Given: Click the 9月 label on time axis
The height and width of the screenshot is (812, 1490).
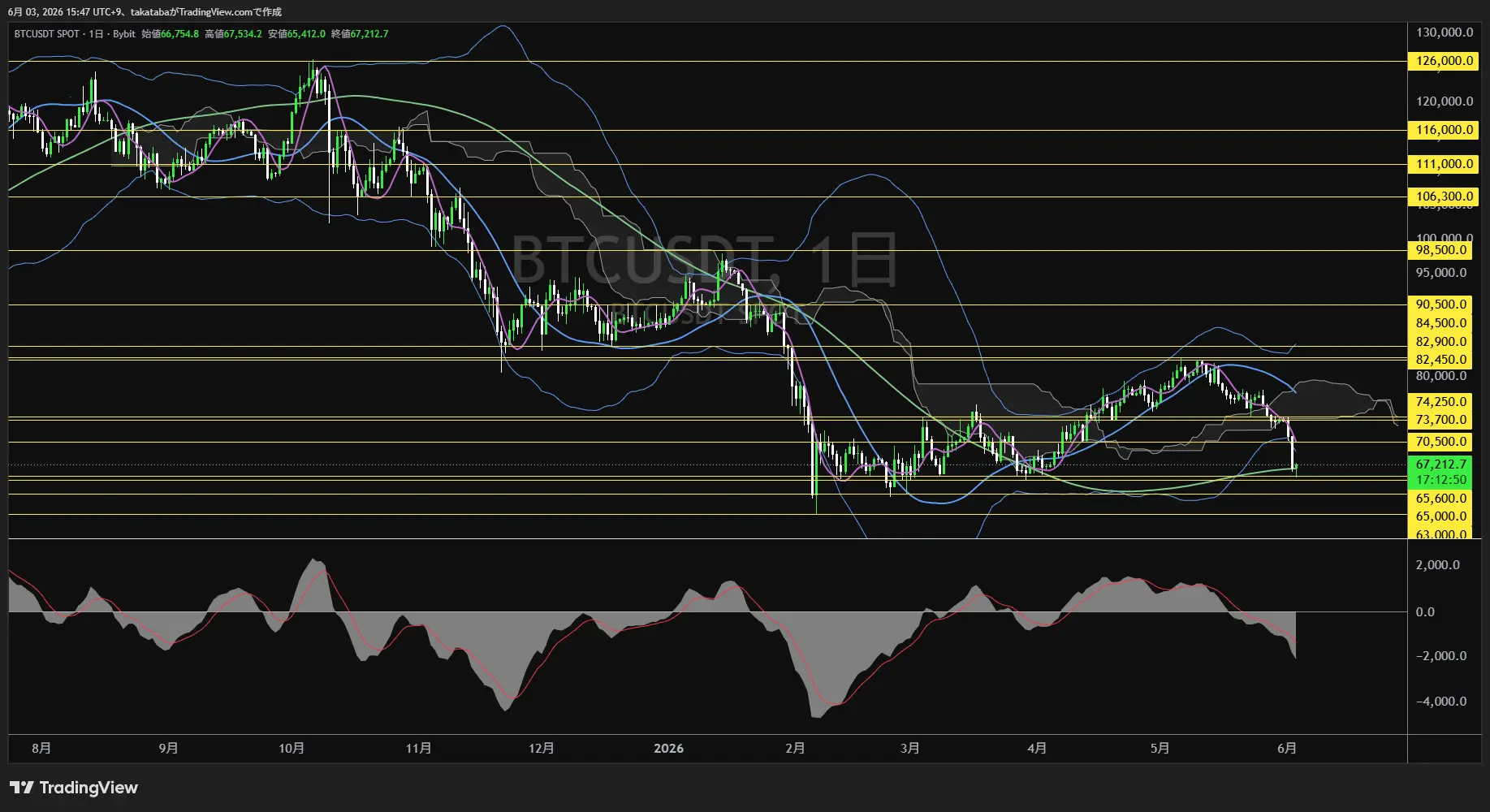Looking at the screenshot, I should (168, 748).
